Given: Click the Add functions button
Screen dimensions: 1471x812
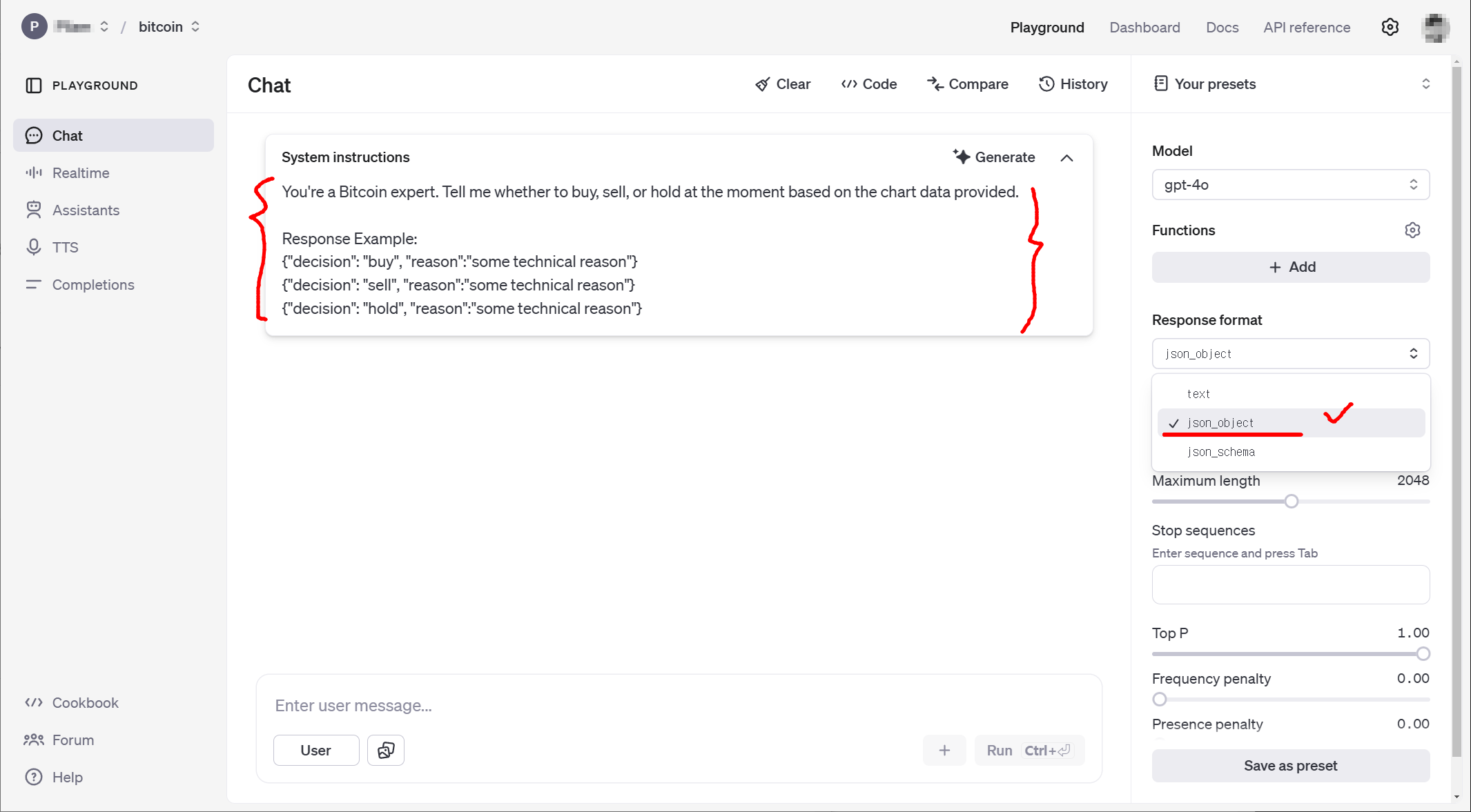Looking at the screenshot, I should pos(1290,267).
